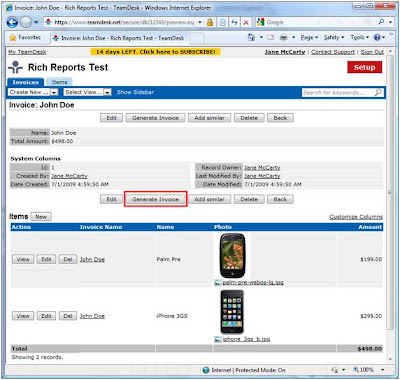This screenshot has height=380, width=400.
Task: Click the Refresh arrows icon
Action: coord(234,22)
